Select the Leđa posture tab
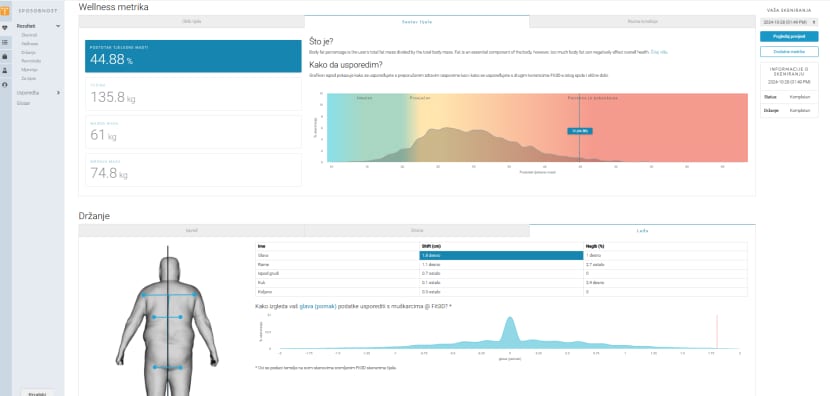The width and height of the screenshot is (830, 396). [642, 231]
